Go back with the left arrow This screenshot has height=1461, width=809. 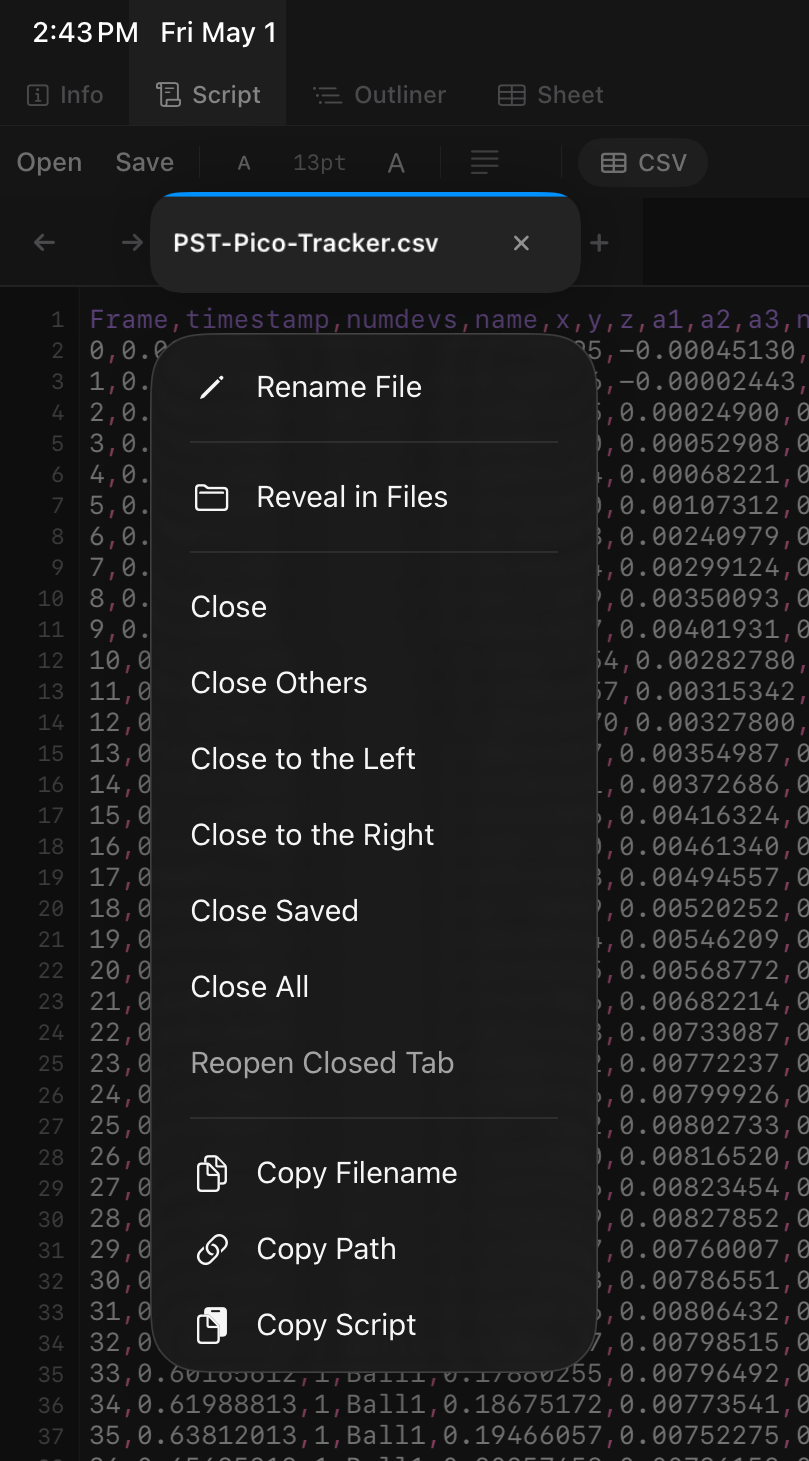click(x=44, y=243)
